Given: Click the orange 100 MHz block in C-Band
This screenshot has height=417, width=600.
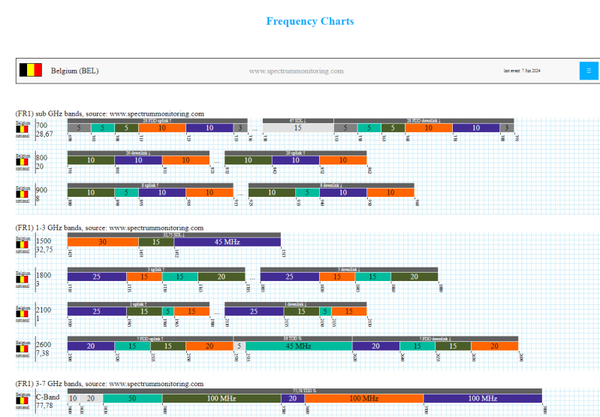Looking at the screenshot, I should click(x=364, y=398).
